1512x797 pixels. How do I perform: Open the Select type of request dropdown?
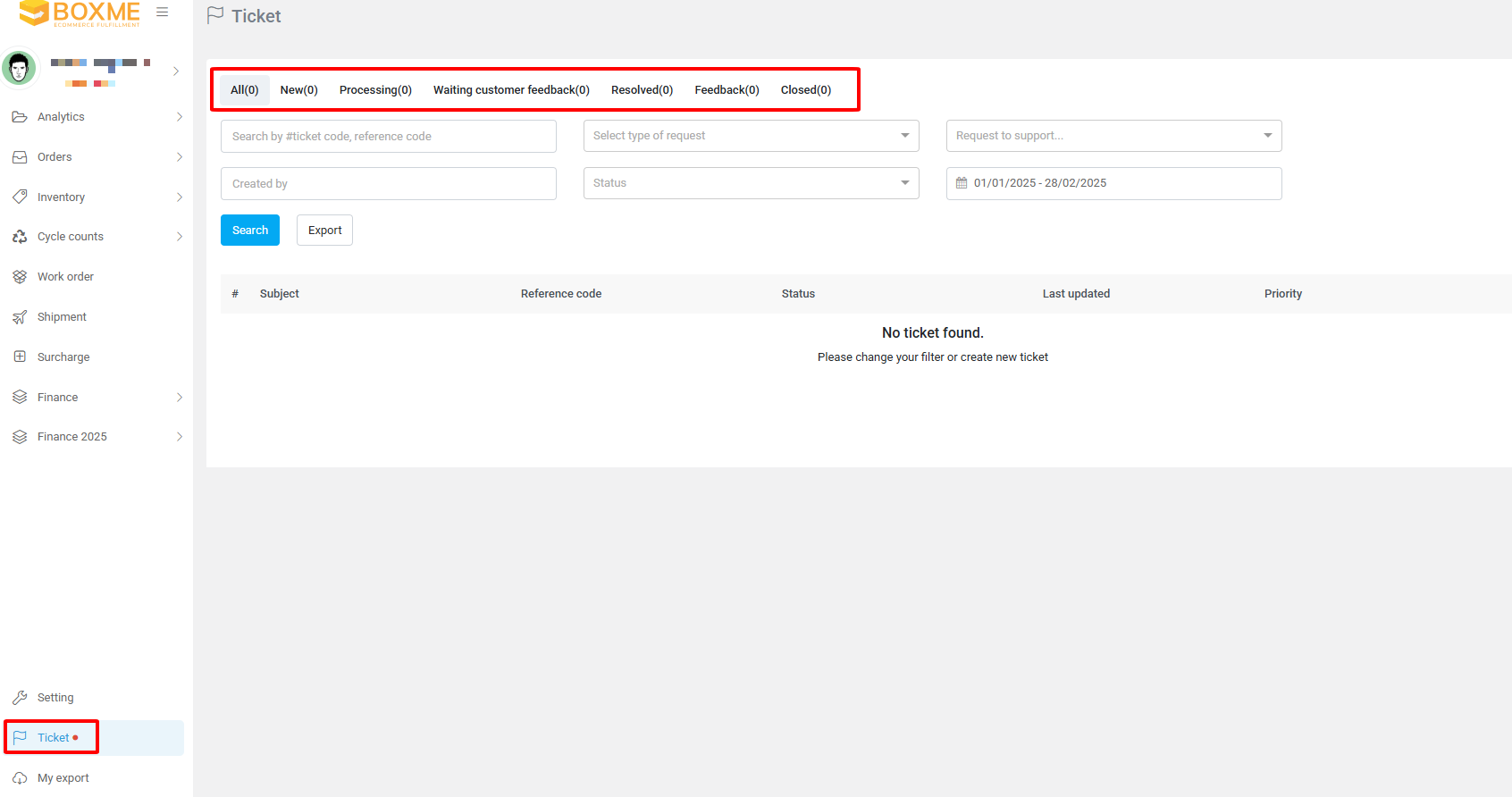coord(751,136)
